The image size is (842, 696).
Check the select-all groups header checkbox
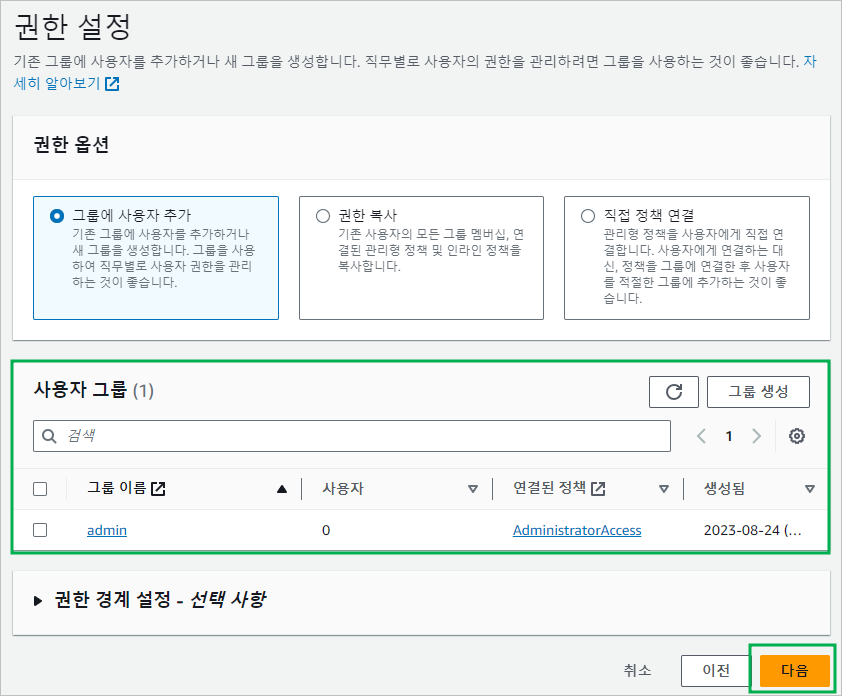tap(40, 489)
